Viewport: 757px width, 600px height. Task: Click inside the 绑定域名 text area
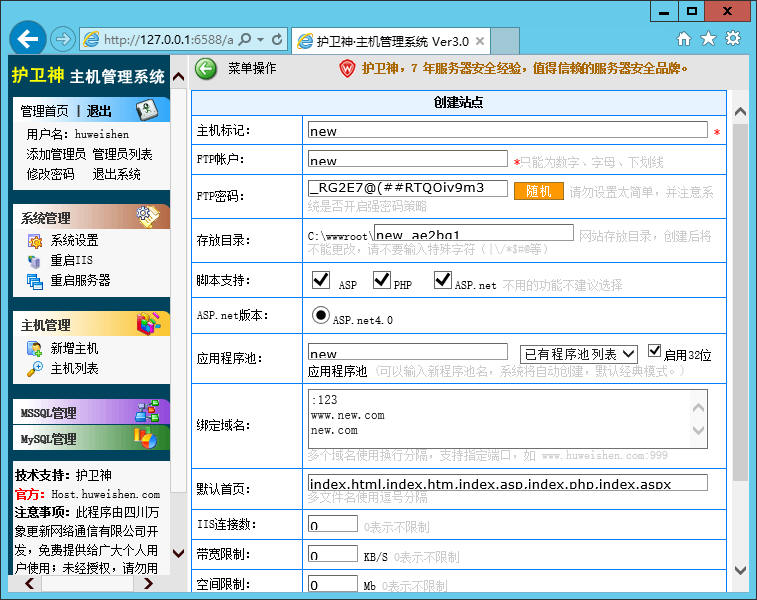(x=508, y=419)
